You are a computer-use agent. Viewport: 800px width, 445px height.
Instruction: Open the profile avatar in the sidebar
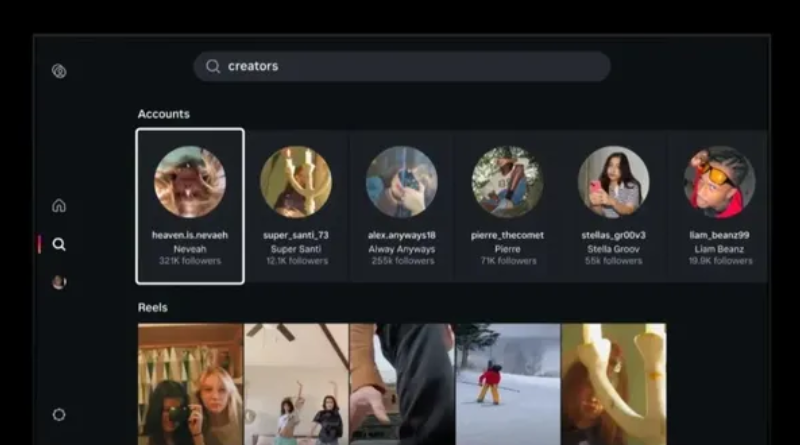59,283
